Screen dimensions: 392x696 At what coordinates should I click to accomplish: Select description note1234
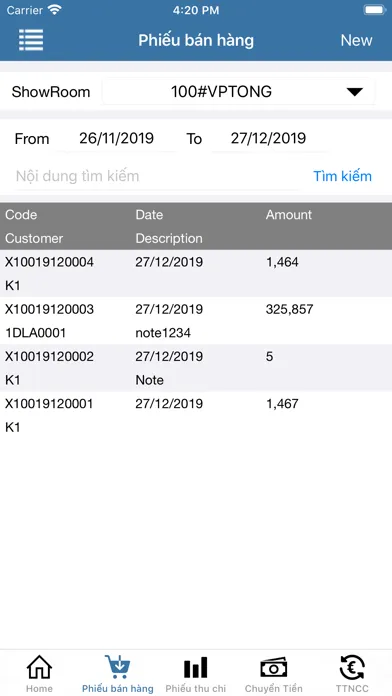click(163, 333)
